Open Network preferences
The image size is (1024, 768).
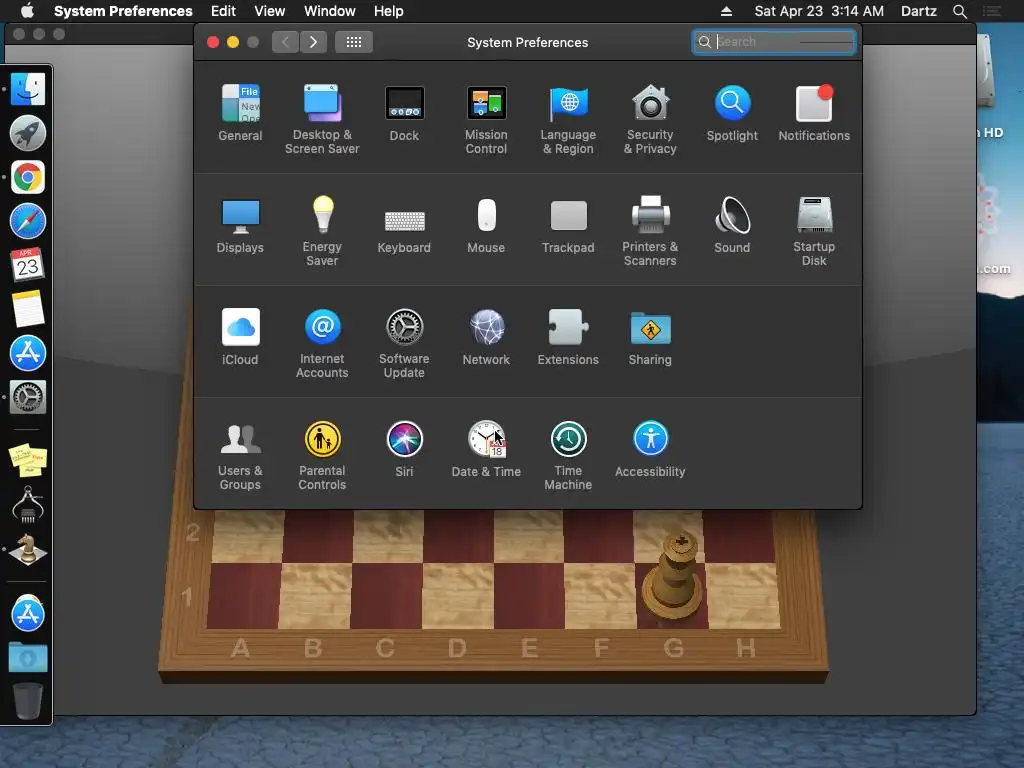tap(486, 337)
